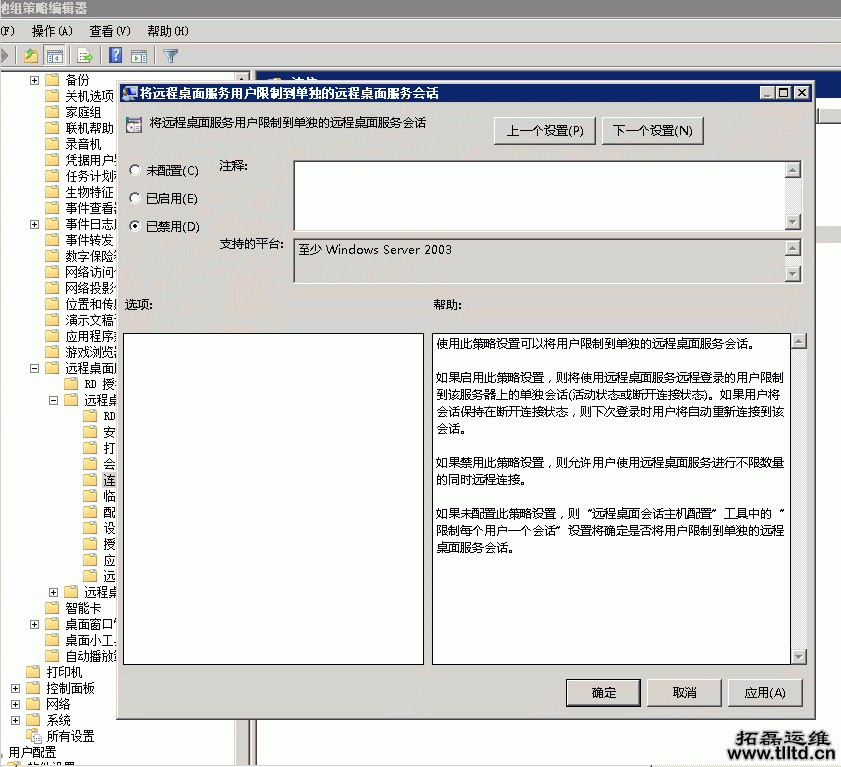
Task: Click the forward navigation arrow icon
Action: [x=4, y=55]
